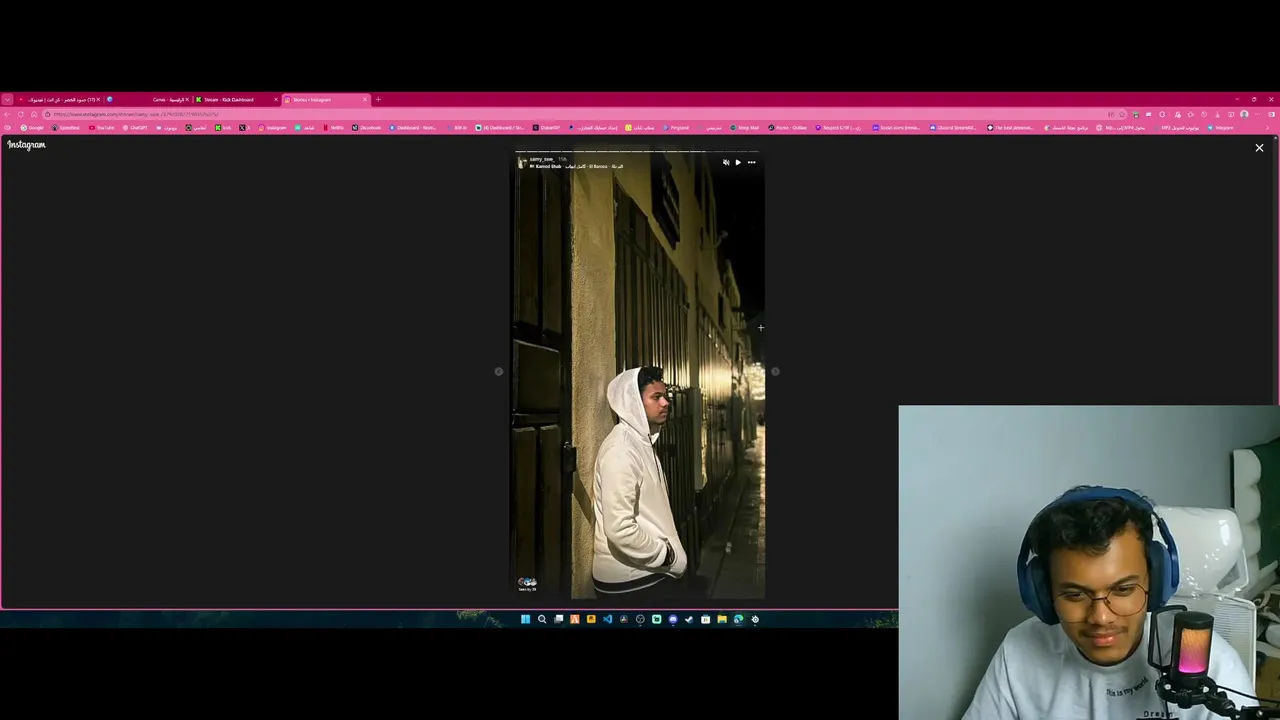View the story's seen-by viewers list
The width and height of the screenshot is (1280, 720).
527,584
